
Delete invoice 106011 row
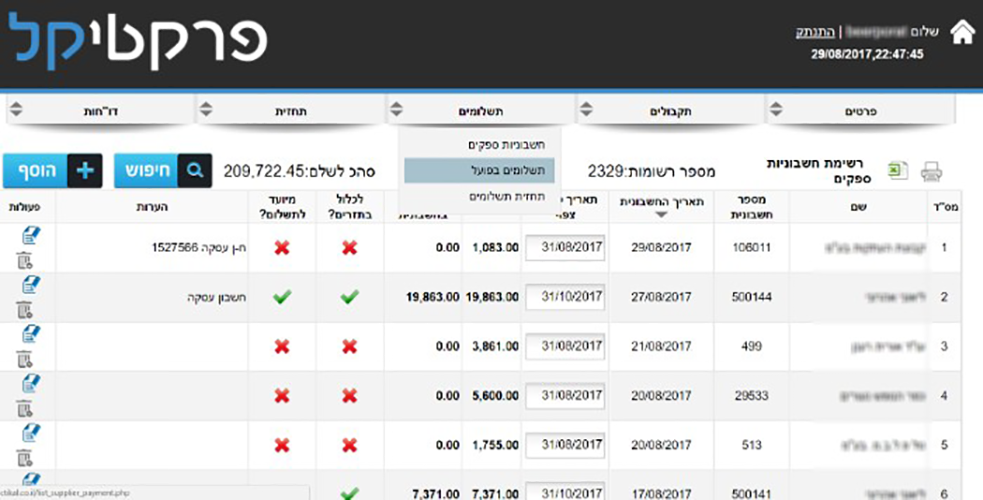coord(24,260)
